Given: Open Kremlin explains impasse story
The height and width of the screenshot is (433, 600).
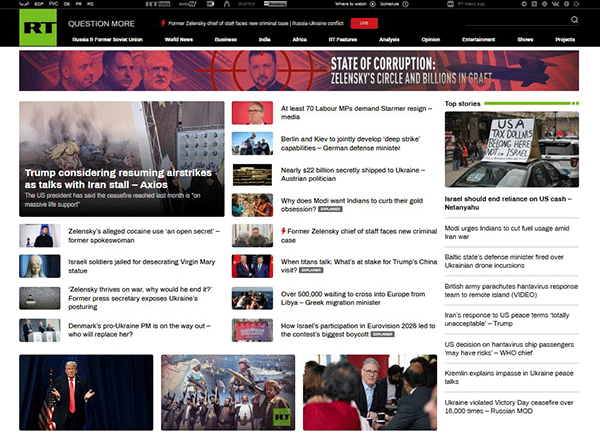Looking at the screenshot, I should [509, 377].
